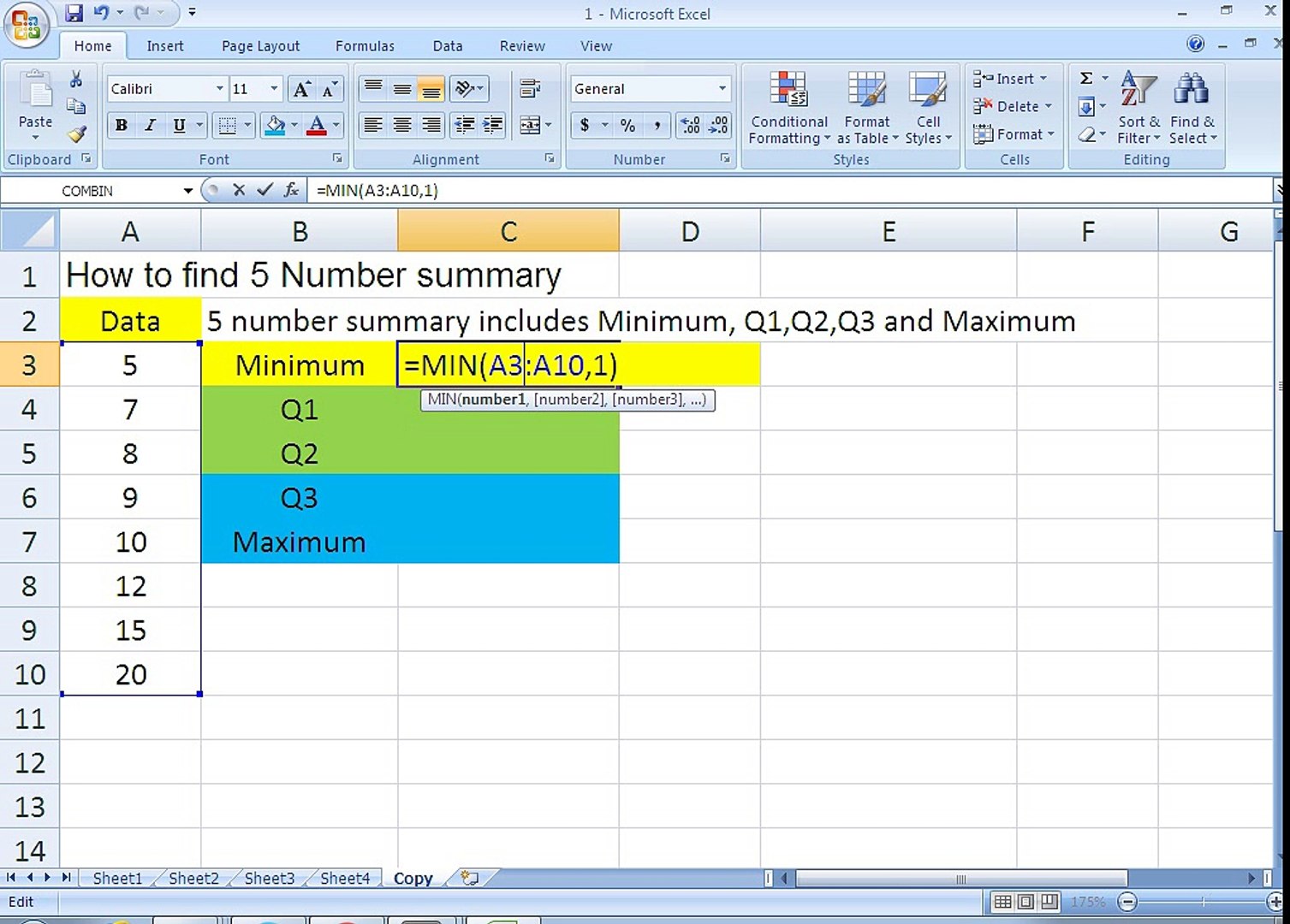The image size is (1290, 924).
Task: Apply the font color red A
Action: pyautogui.click(x=316, y=126)
